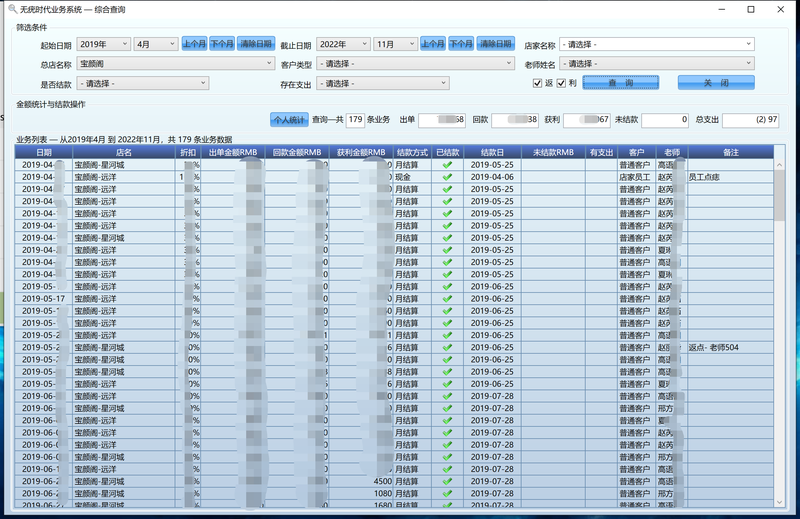Click the 未结款 amount field

click(x=665, y=120)
